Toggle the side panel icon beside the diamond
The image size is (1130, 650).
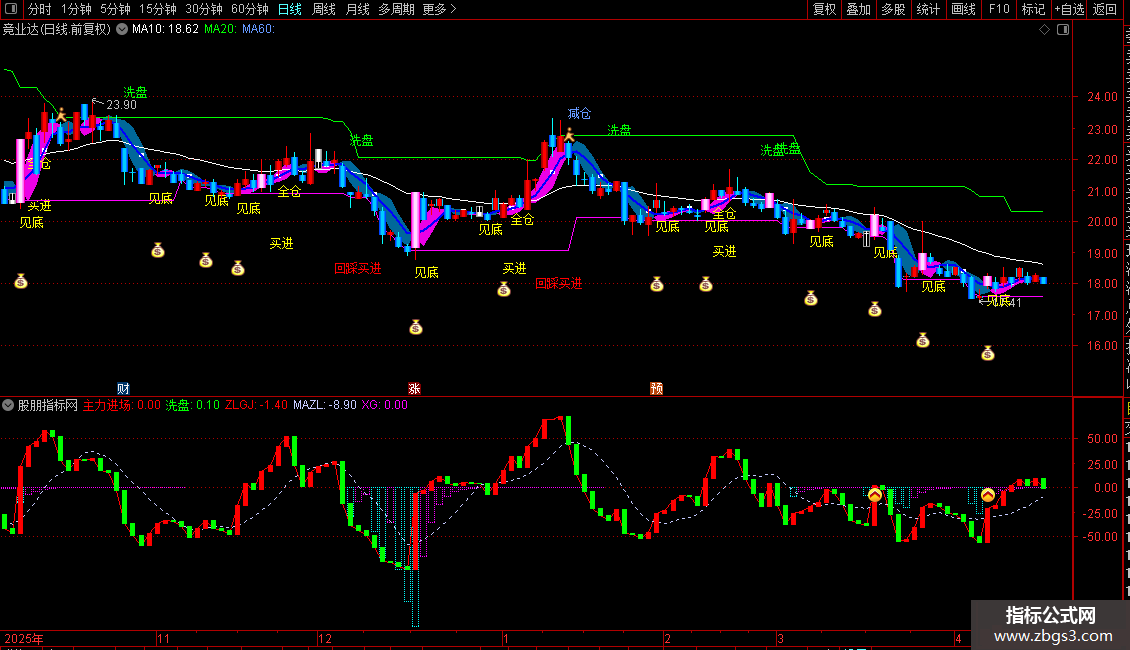[1063, 30]
